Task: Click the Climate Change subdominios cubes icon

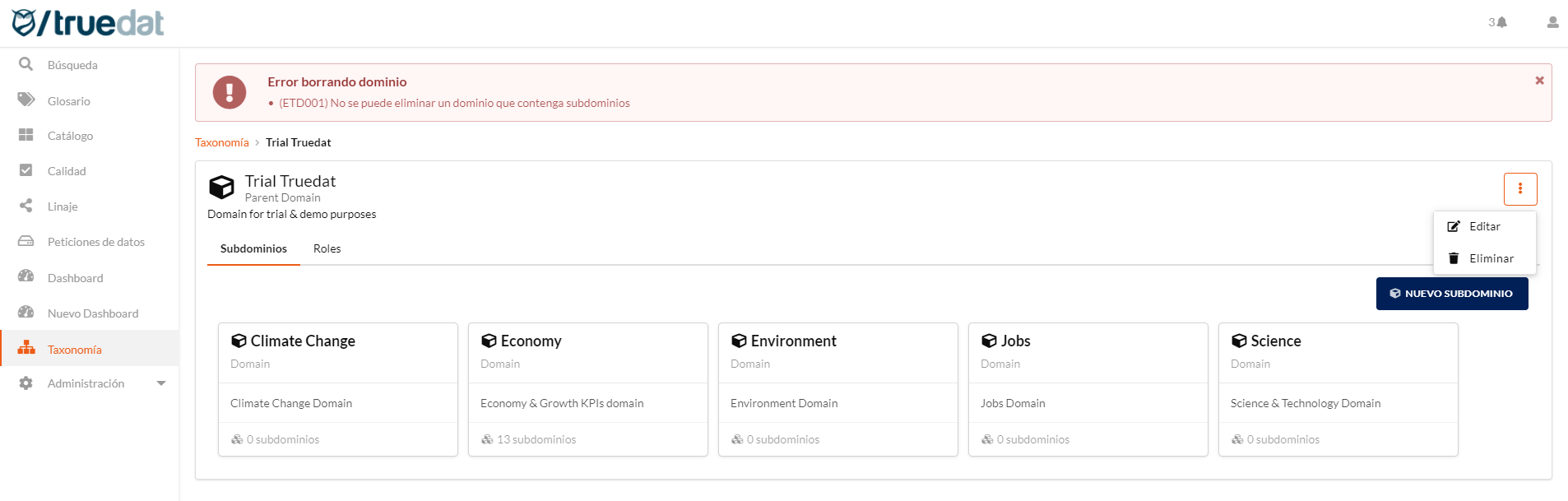Action: (237, 439)
